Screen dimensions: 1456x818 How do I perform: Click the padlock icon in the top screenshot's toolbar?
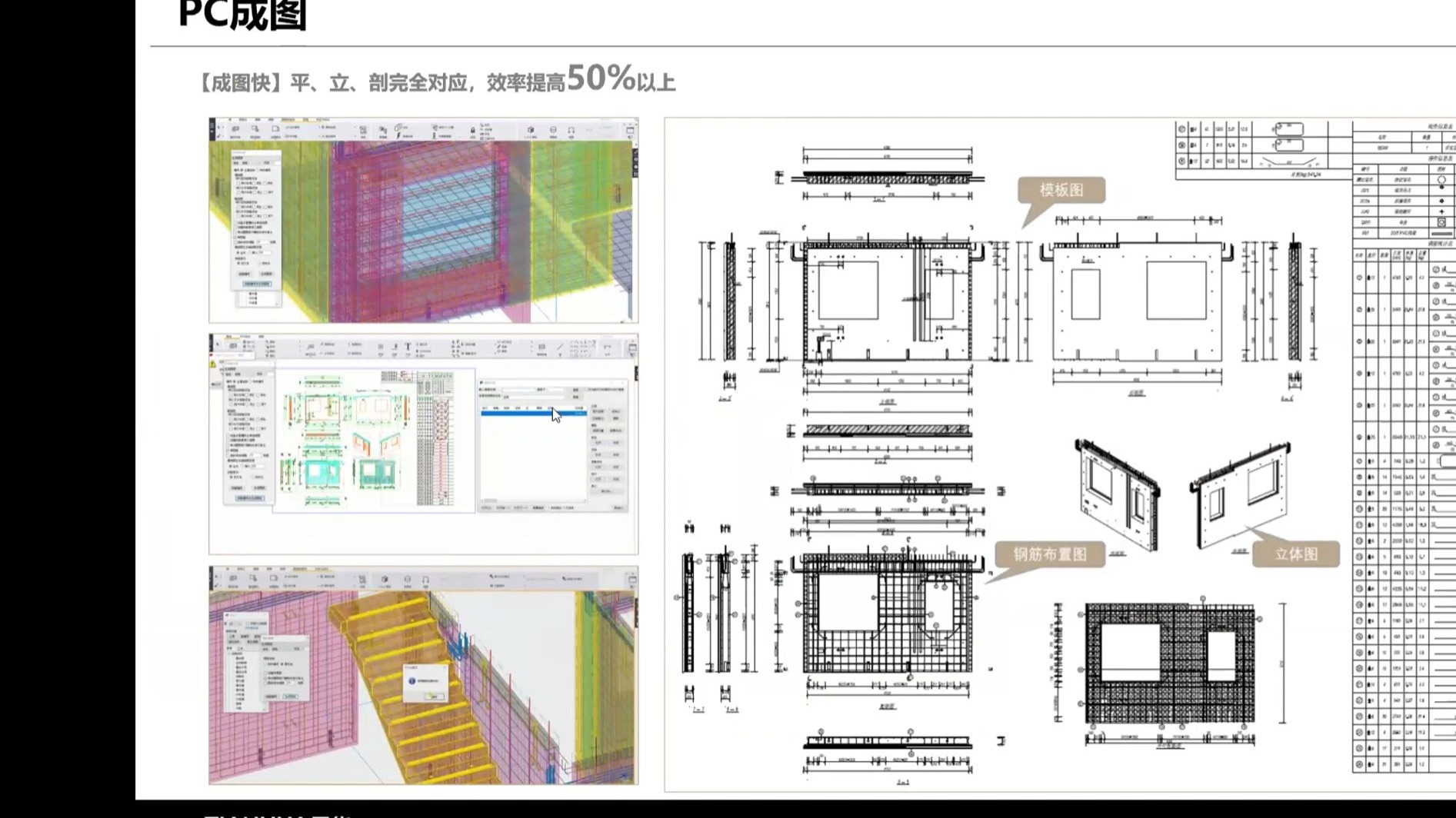472,130
